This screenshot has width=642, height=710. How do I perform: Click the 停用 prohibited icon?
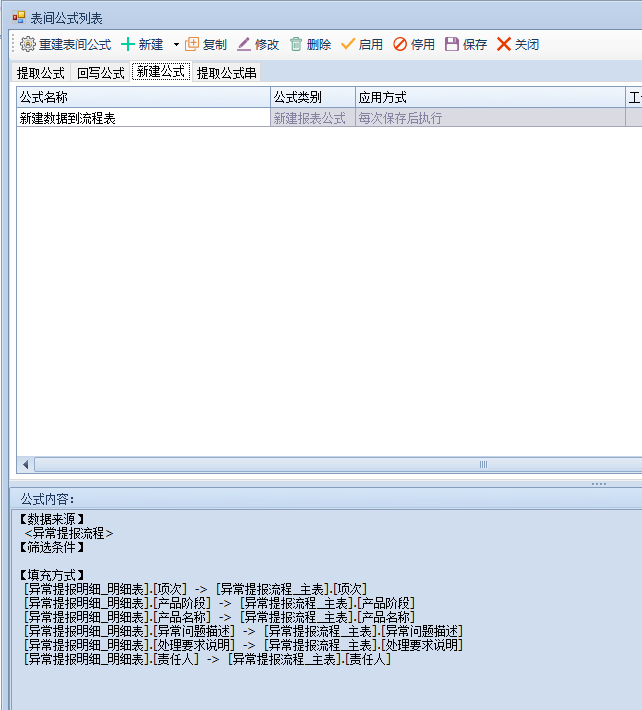point(400,45)
